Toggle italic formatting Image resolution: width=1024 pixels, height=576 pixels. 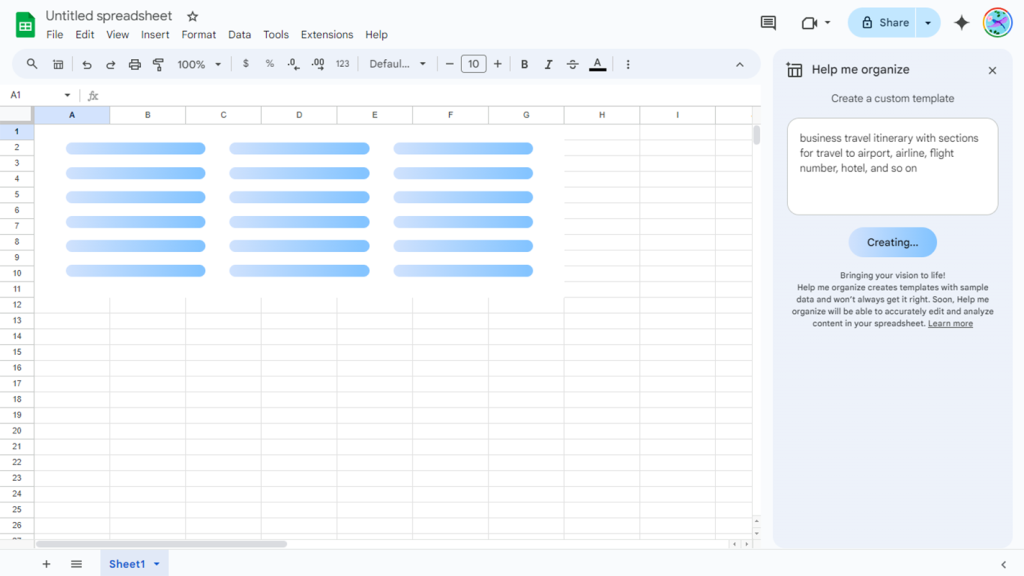pos(548,64)
